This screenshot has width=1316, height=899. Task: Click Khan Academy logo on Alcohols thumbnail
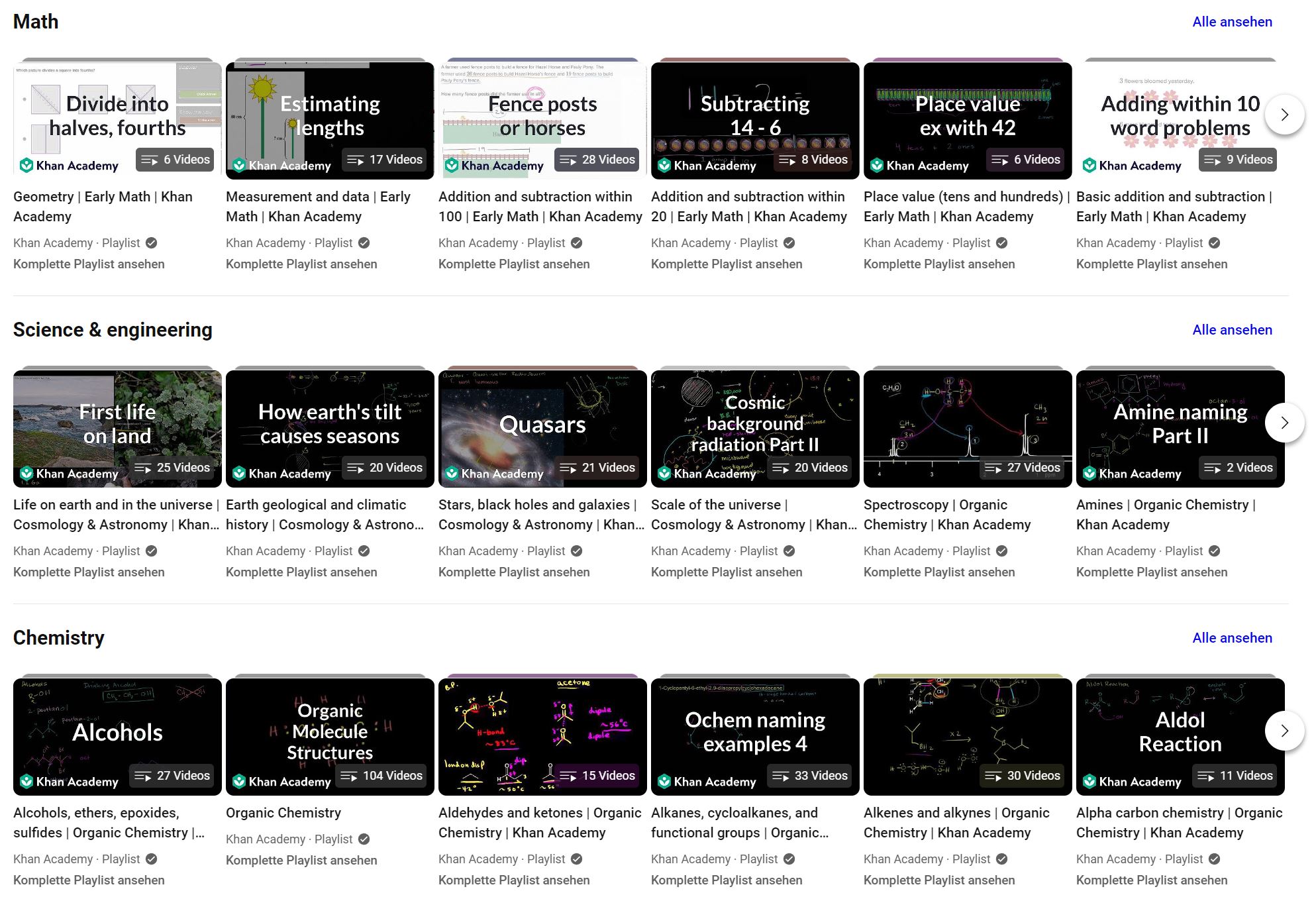point(70,782)
